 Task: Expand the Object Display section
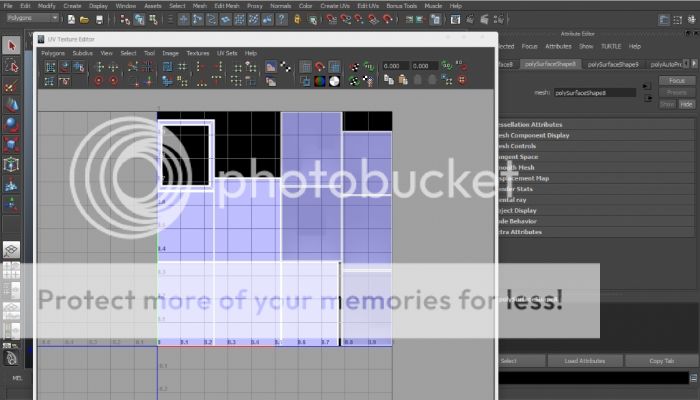coord(596,210)
